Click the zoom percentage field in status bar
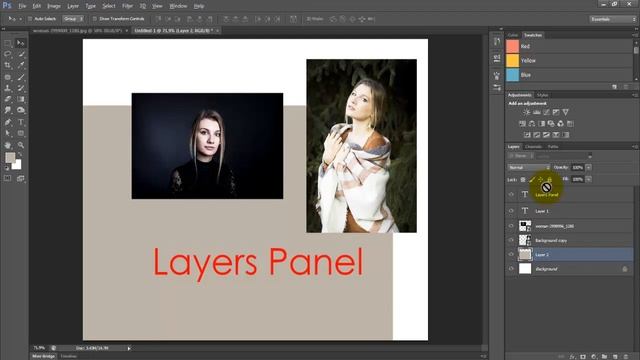Screen dimensions: 640x360 (x=39, y=348)
